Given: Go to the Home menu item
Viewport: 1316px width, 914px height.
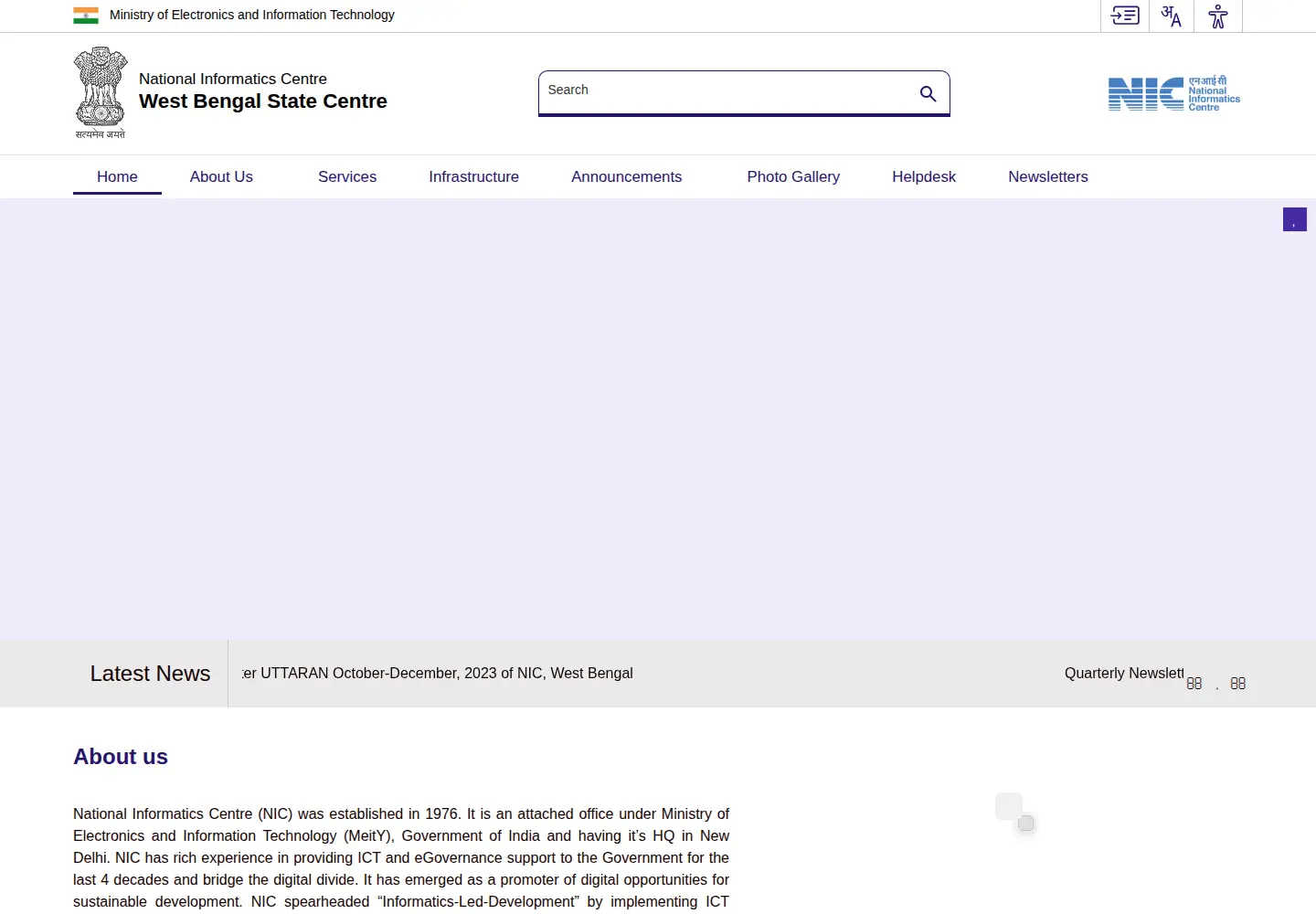Looking at the screenshot, I should pyautogui.click(x=117, y=176).
